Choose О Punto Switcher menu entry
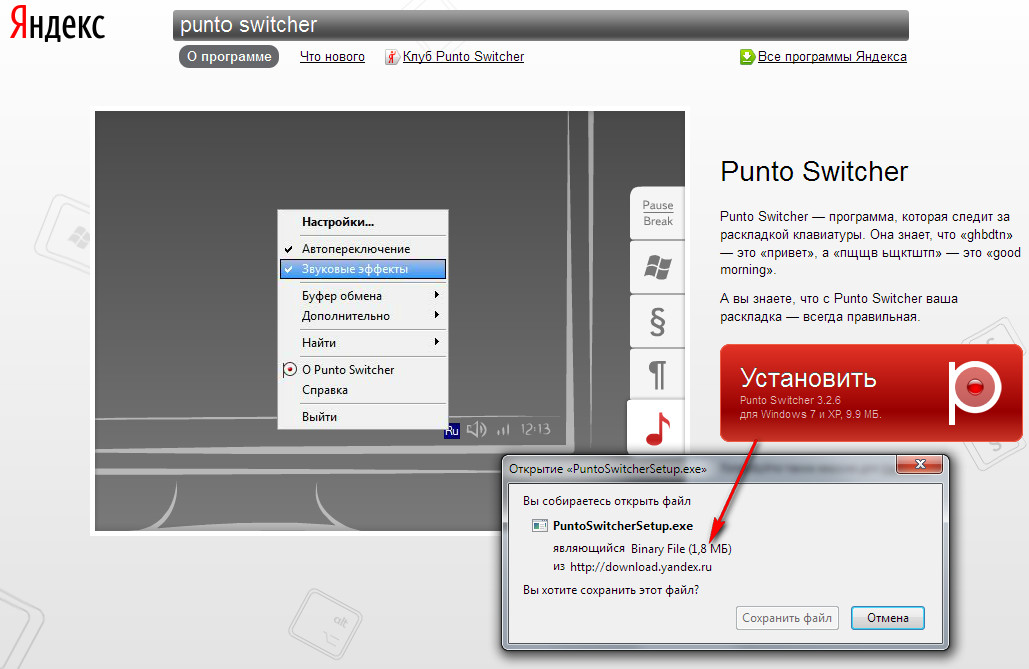This screenshot has width=1029, height=669. pos(363,370)
